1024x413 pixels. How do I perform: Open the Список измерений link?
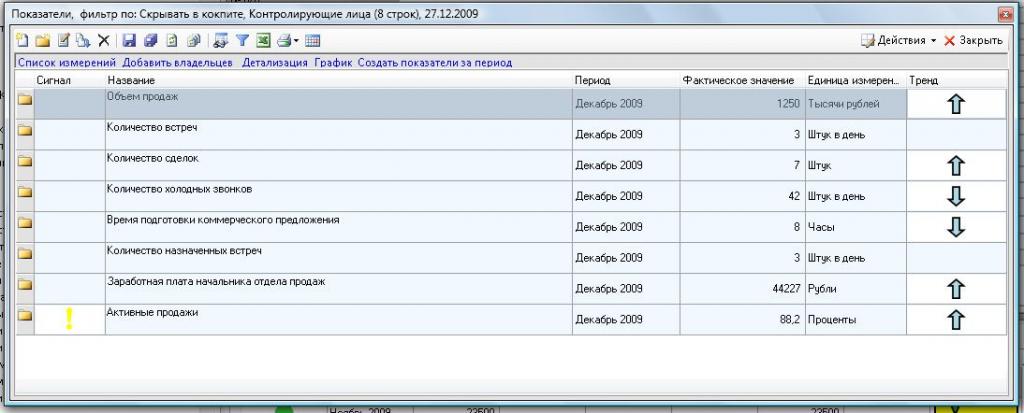tap(66, 63)
